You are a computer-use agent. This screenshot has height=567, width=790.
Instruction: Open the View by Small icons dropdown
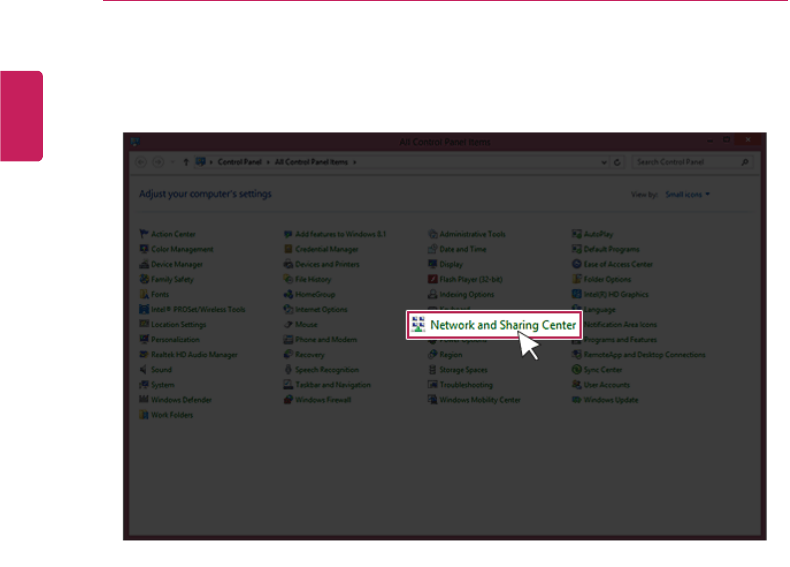(x=687, y=195)
